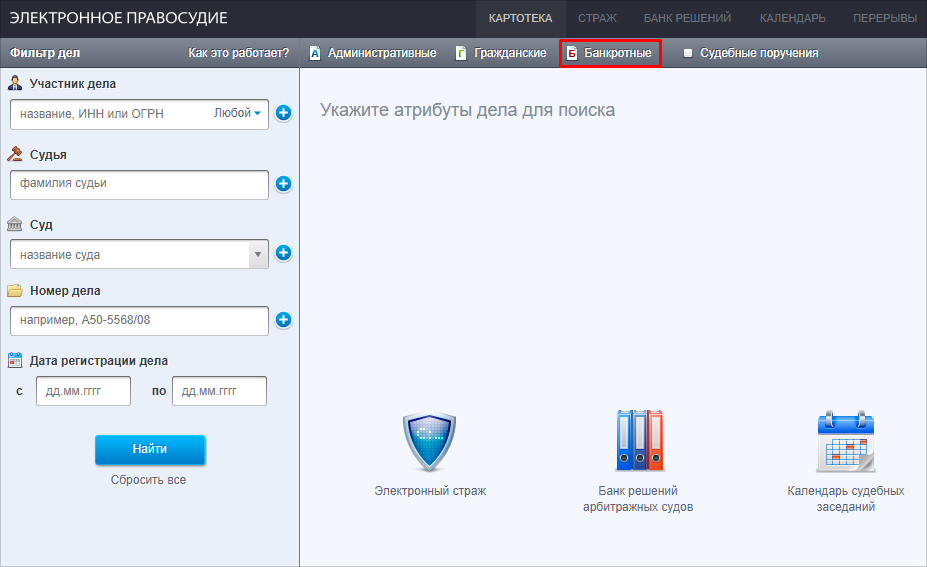Click the Сбросить все reset link

coord(148,480)
